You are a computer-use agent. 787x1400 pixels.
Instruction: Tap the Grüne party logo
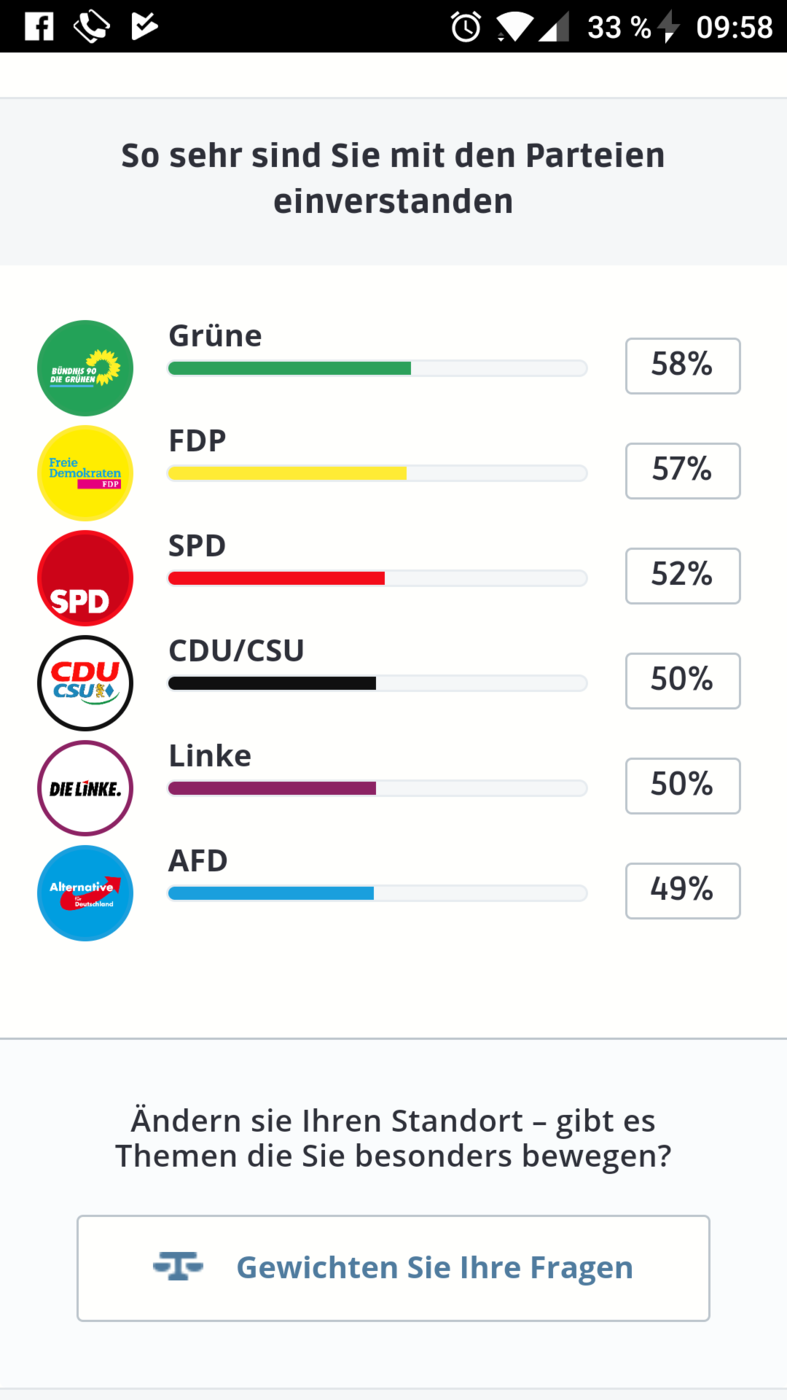pyautogui.click(x=85, y=368)
